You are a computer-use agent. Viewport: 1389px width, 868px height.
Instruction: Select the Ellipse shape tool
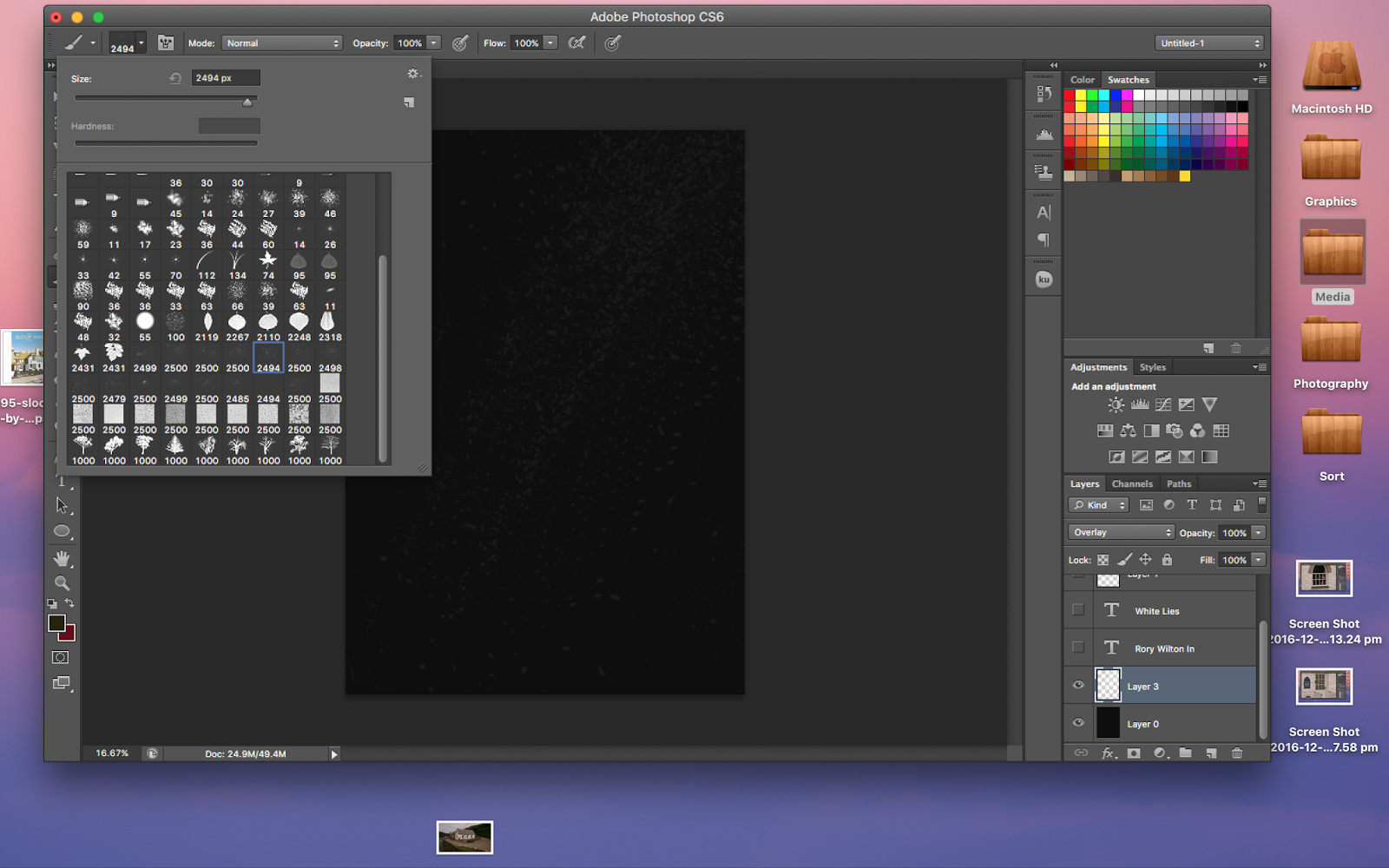point(62,531)
